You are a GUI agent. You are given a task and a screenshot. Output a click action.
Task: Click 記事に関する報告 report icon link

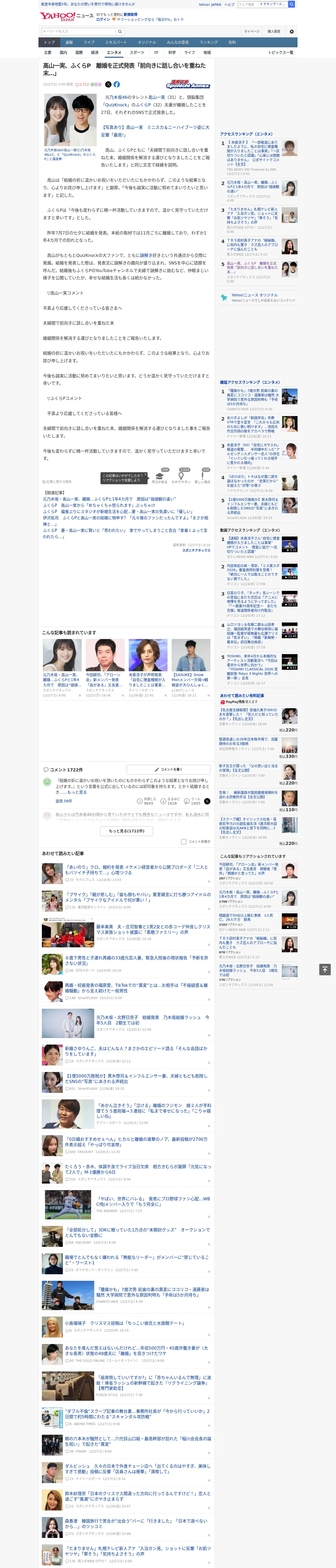[57, 481]
